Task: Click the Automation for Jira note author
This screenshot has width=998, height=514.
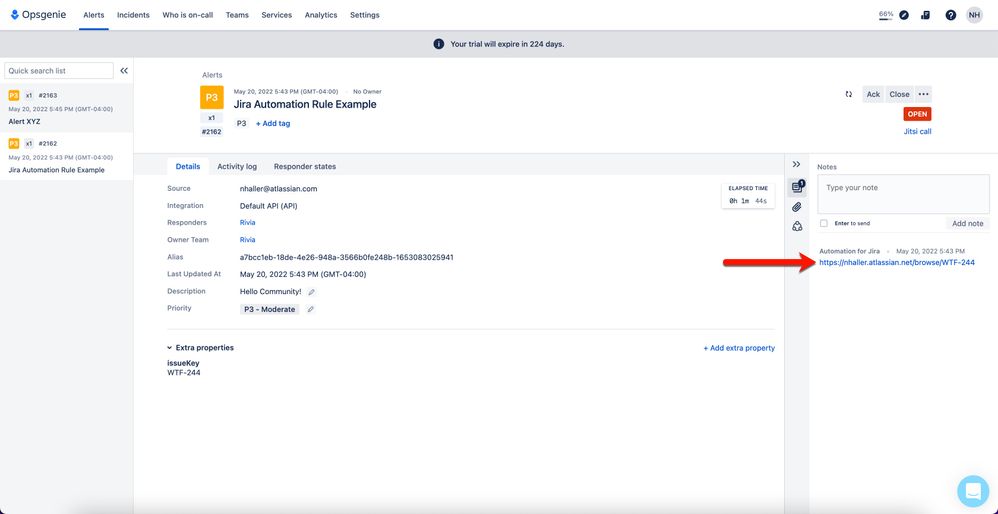Action: tap(850, 251)
